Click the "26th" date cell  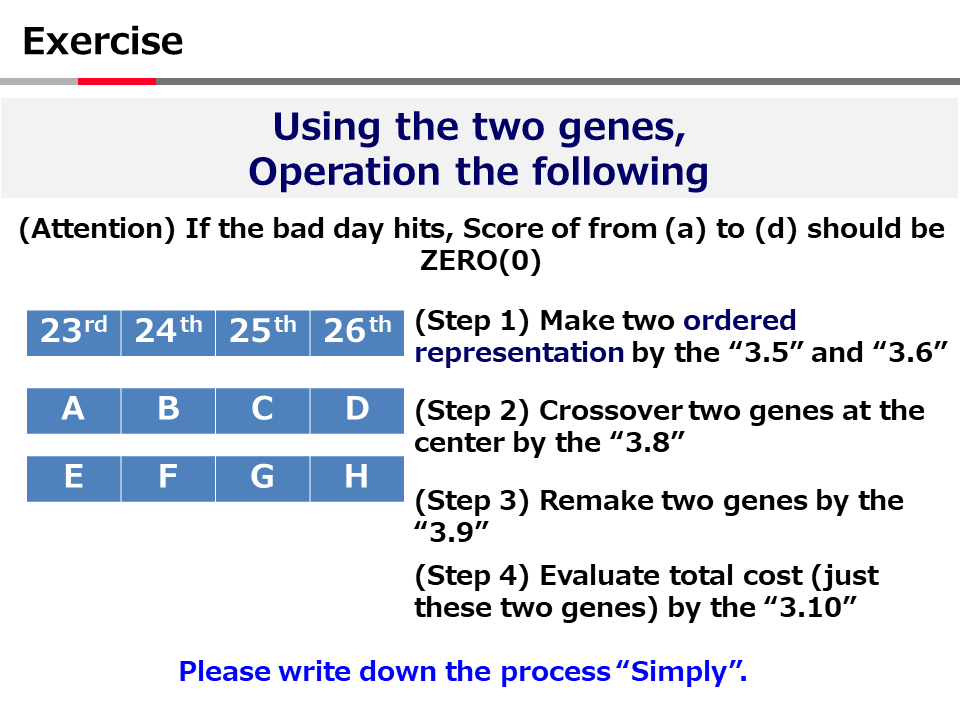click(x=357, y=332)
